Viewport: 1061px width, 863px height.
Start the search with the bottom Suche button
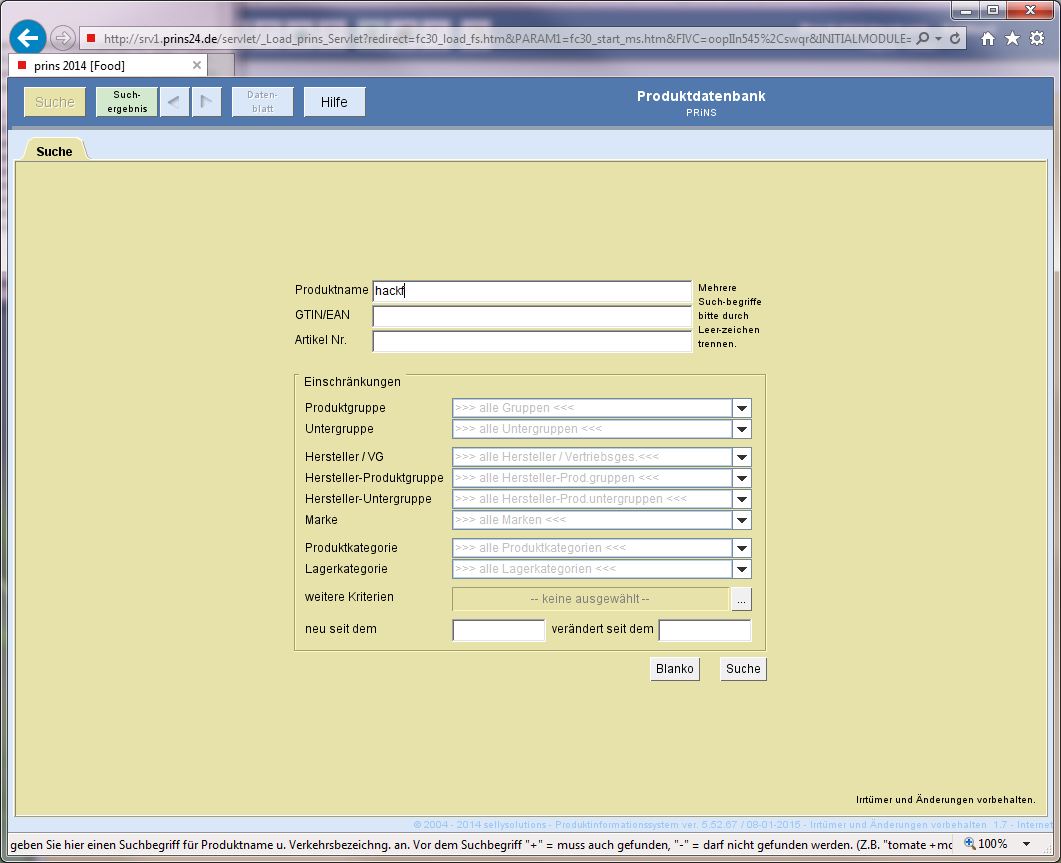point(743,669)
